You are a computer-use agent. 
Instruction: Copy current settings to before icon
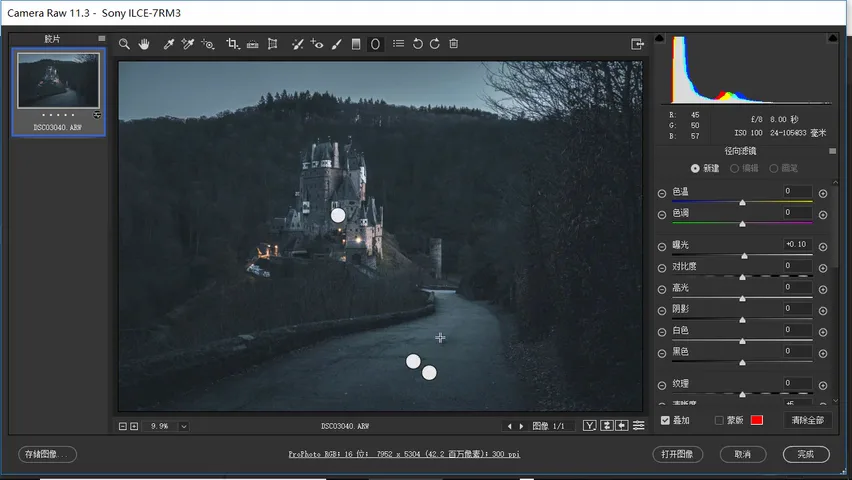622,426
